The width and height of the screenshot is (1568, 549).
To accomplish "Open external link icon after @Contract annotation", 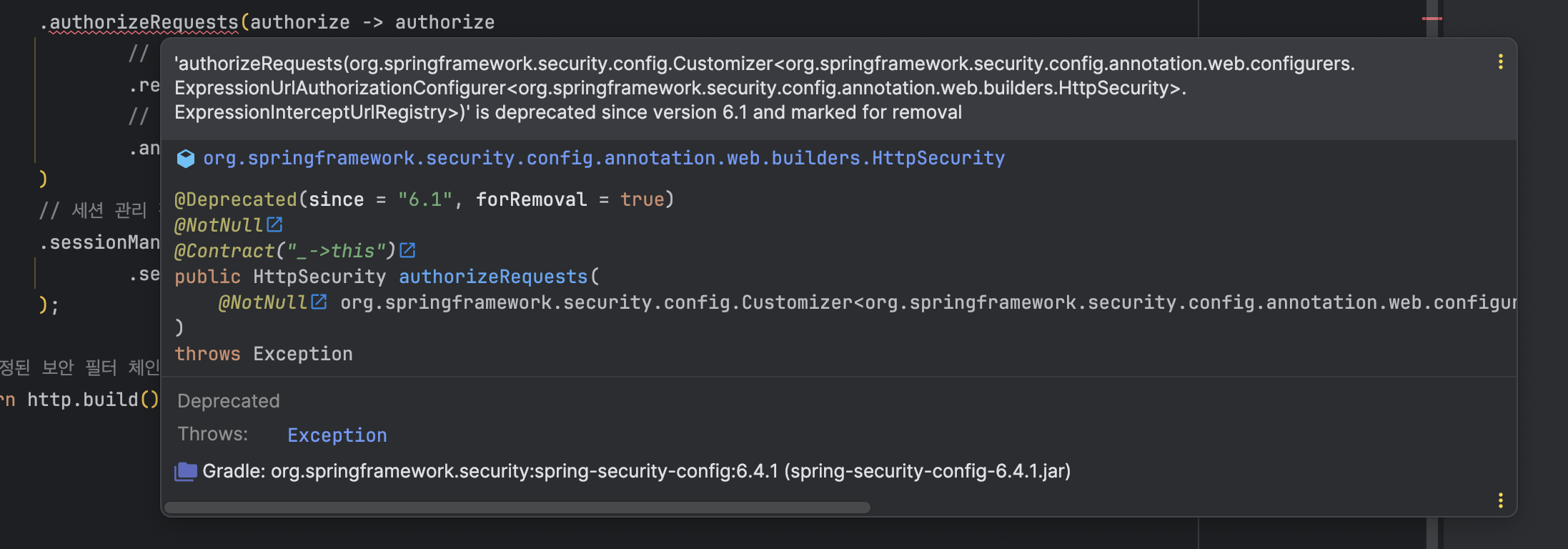I will coord(407,250).
